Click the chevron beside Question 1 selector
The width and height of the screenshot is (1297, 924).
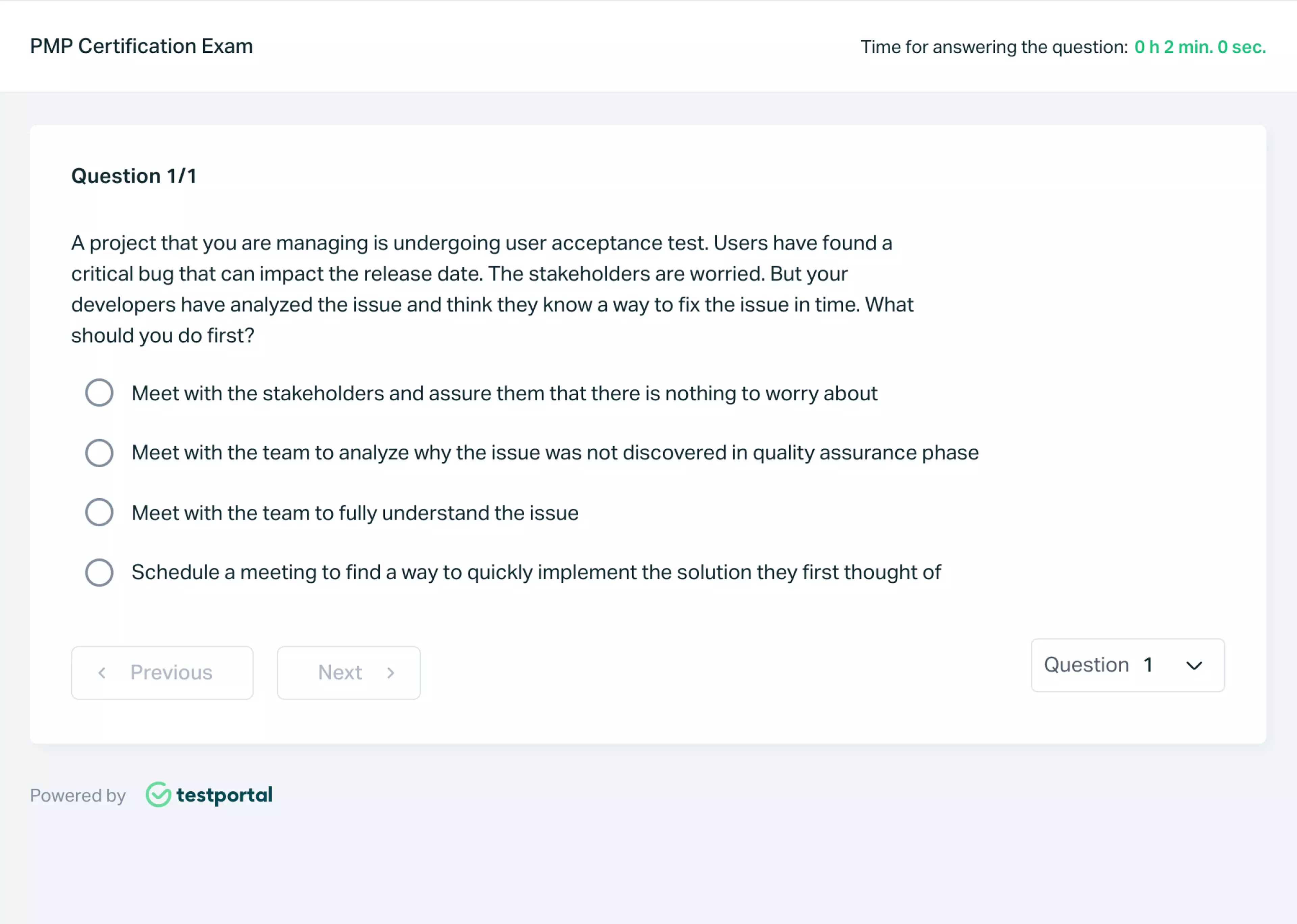pos(1194,666)
